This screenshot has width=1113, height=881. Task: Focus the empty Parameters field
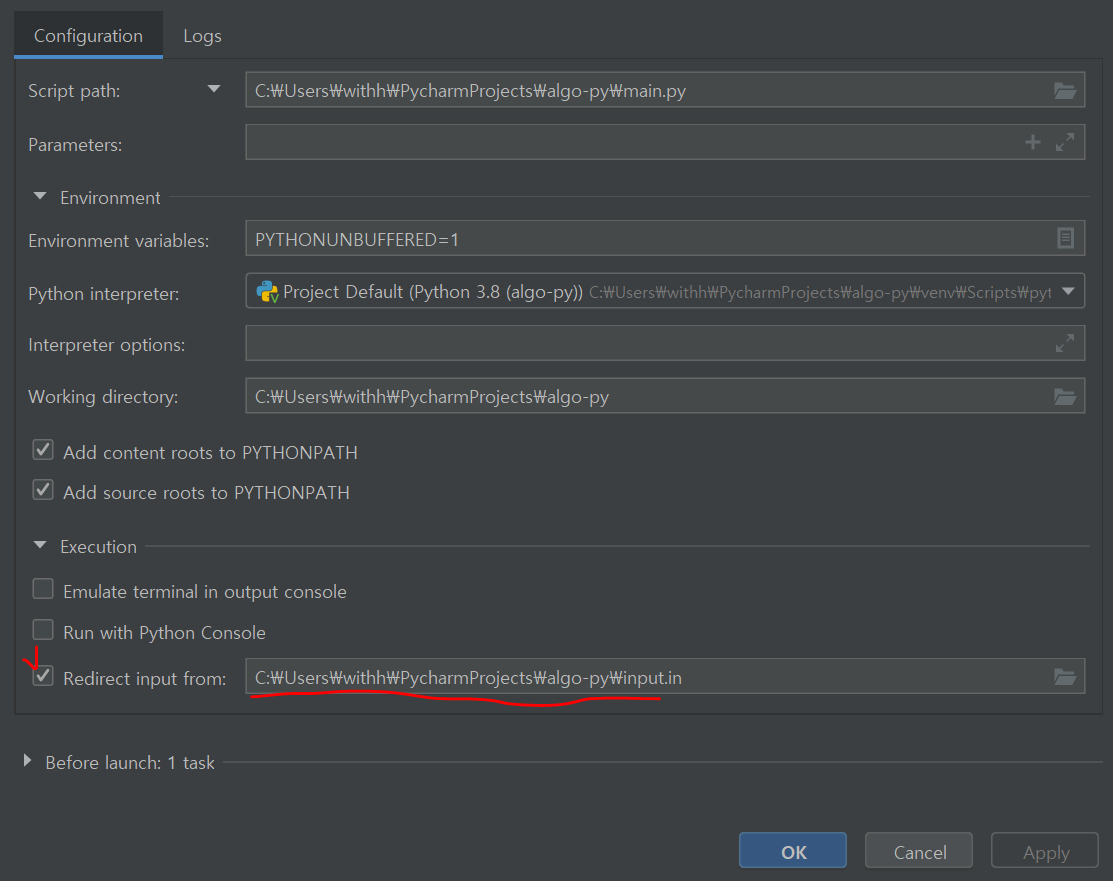point(665,143)
